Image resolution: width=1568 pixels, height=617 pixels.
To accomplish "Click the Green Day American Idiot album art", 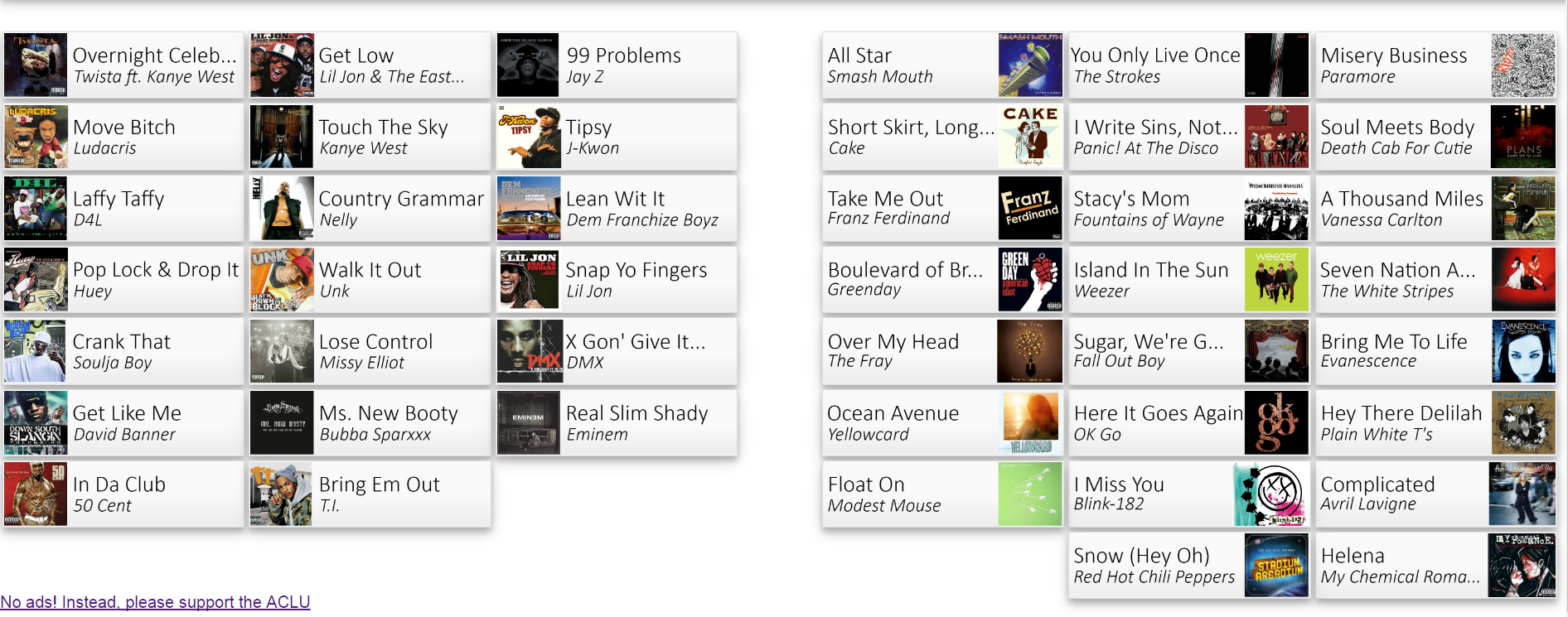I will (x=1029, y=279).
